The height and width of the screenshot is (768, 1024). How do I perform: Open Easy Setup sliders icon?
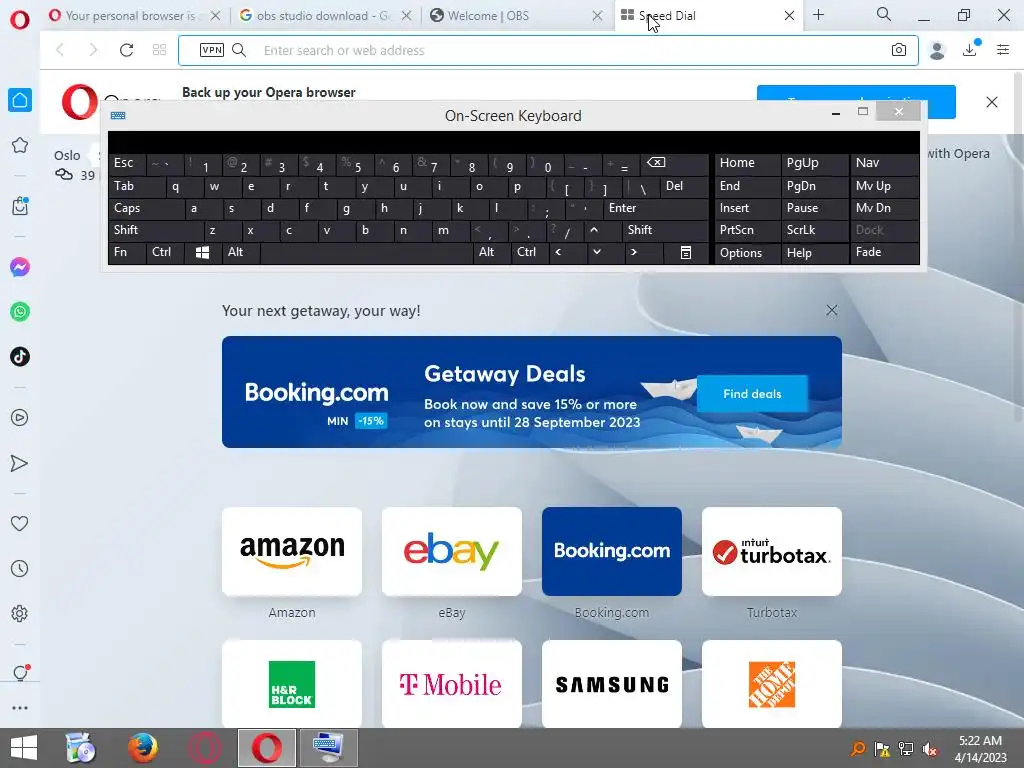(x=1003, y=50)
